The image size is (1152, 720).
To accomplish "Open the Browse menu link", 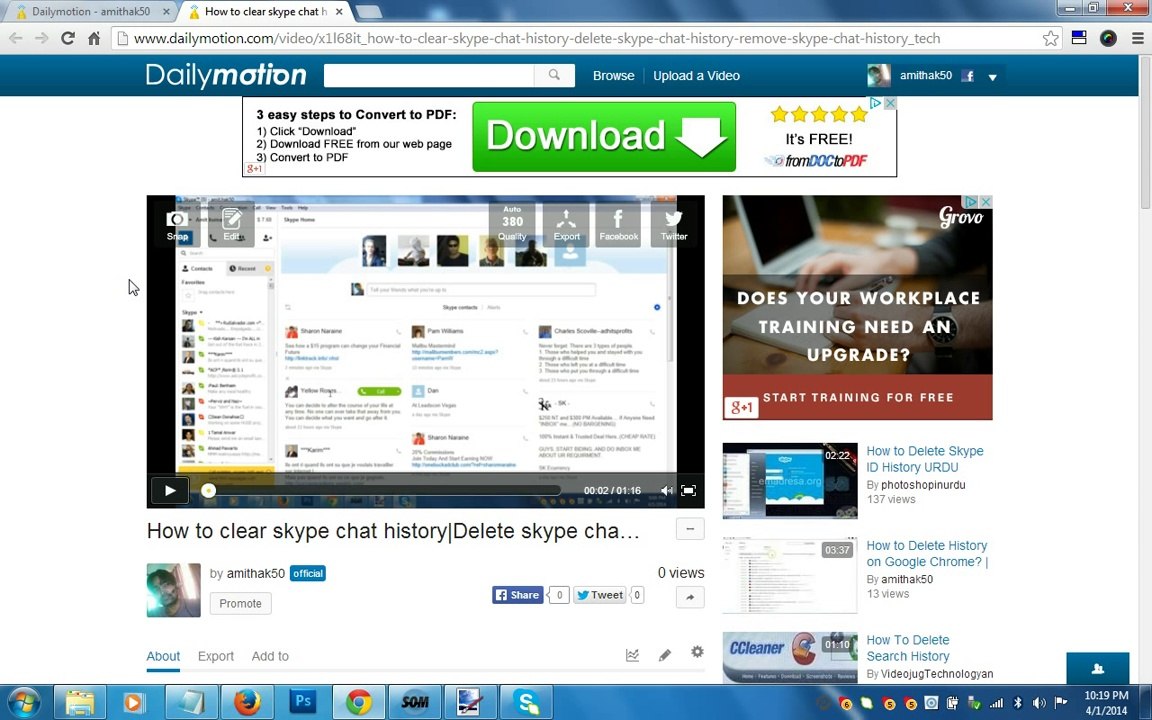I will click(613, 76).
